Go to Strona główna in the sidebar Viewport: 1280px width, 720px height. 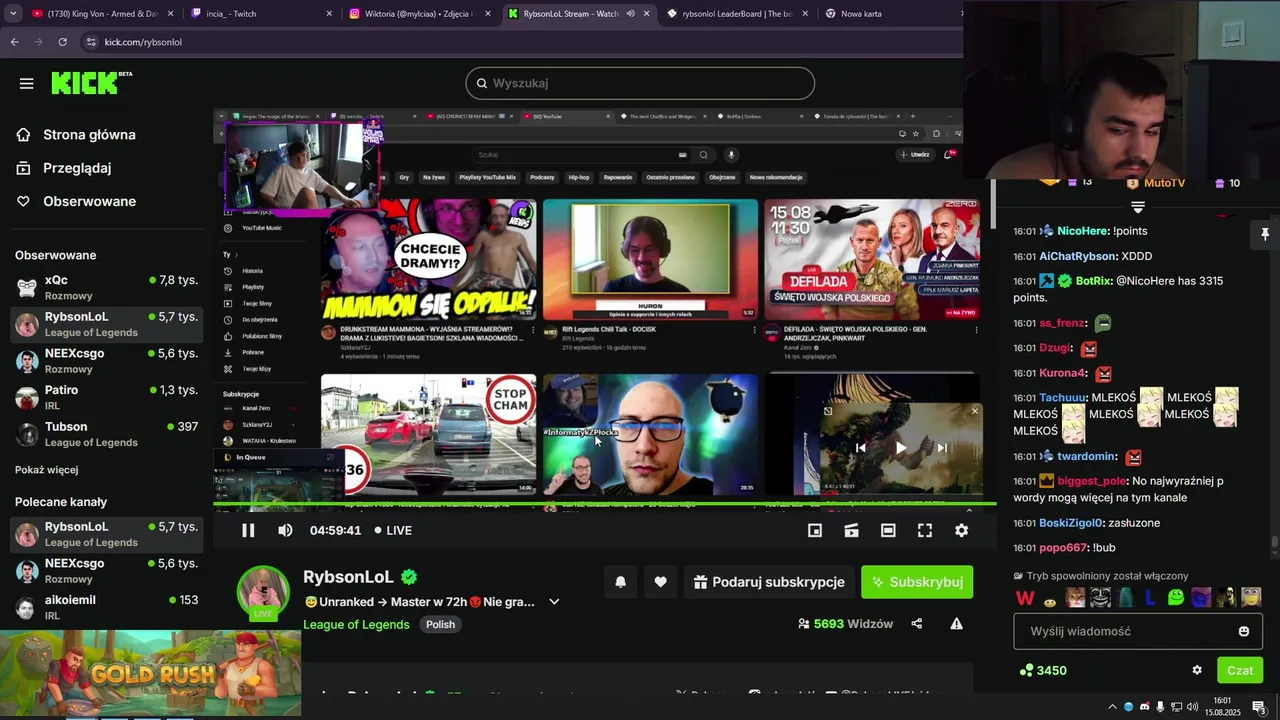coord(89,135)
